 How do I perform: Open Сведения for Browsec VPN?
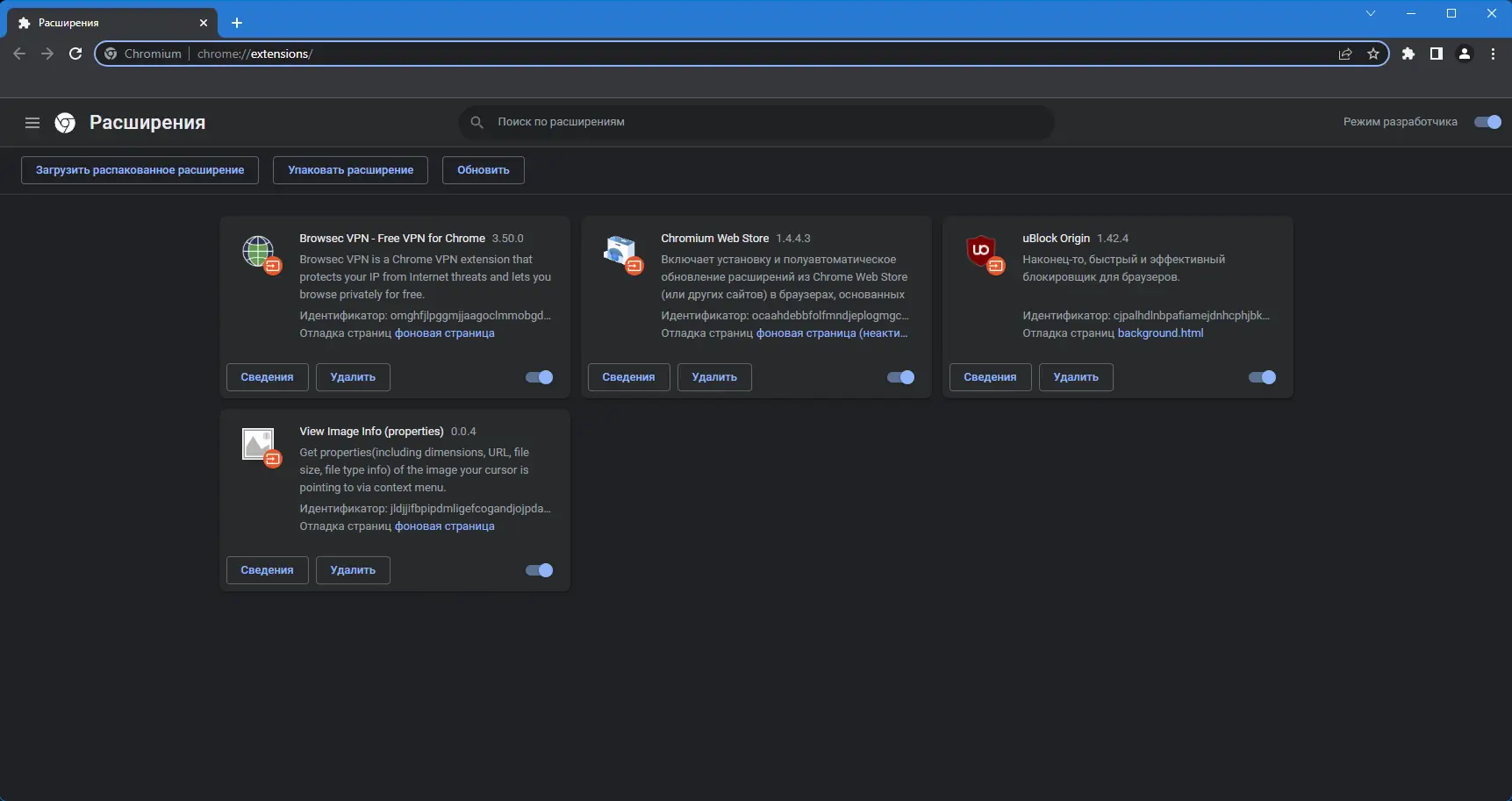268,377
